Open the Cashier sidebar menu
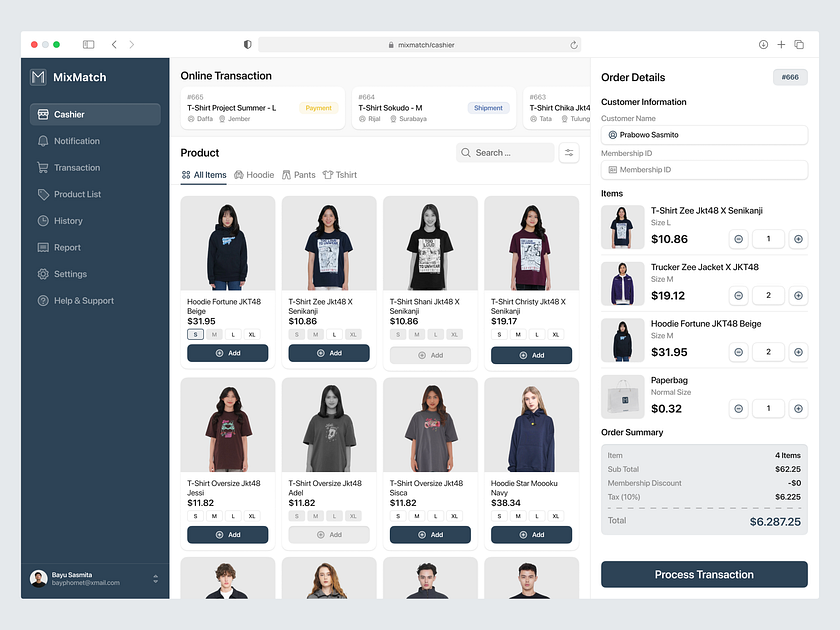840x630 pixels. pyautogui.click(x=95, y=115)
